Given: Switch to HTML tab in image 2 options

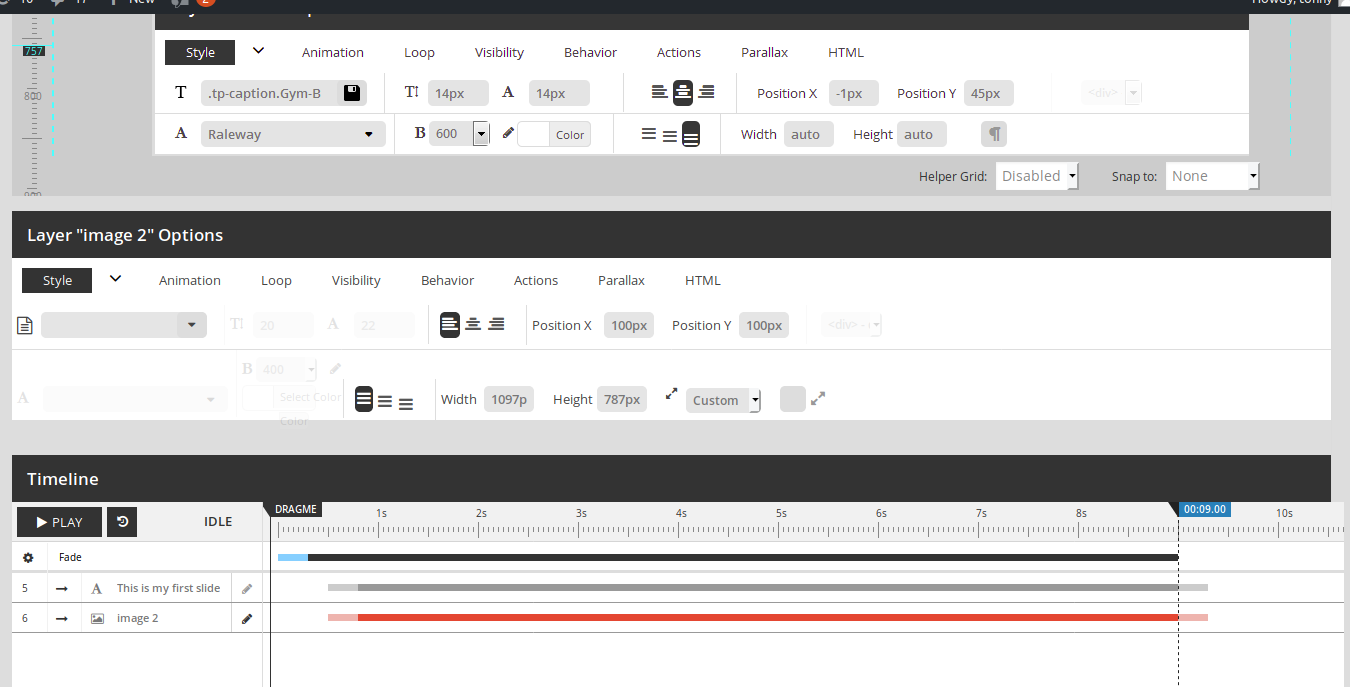Looking at the screenshot, I should point(702,281).
